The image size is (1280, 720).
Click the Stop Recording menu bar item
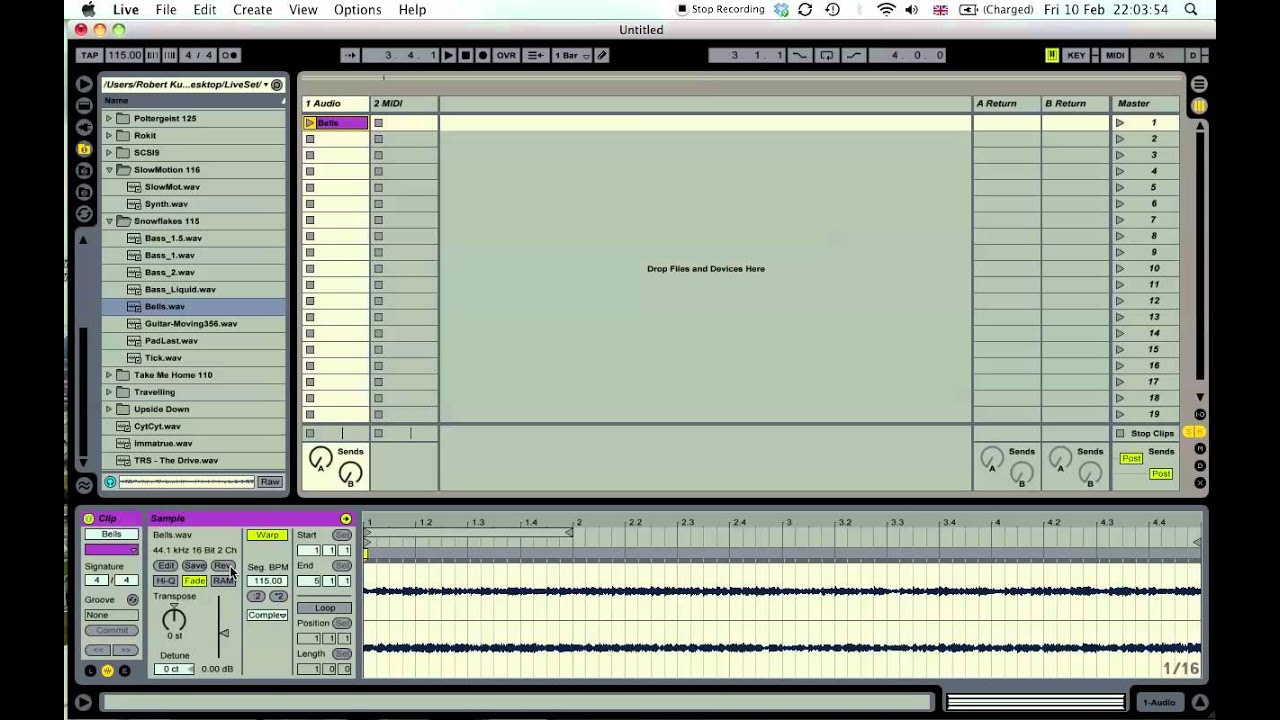[x=721, y=9]
